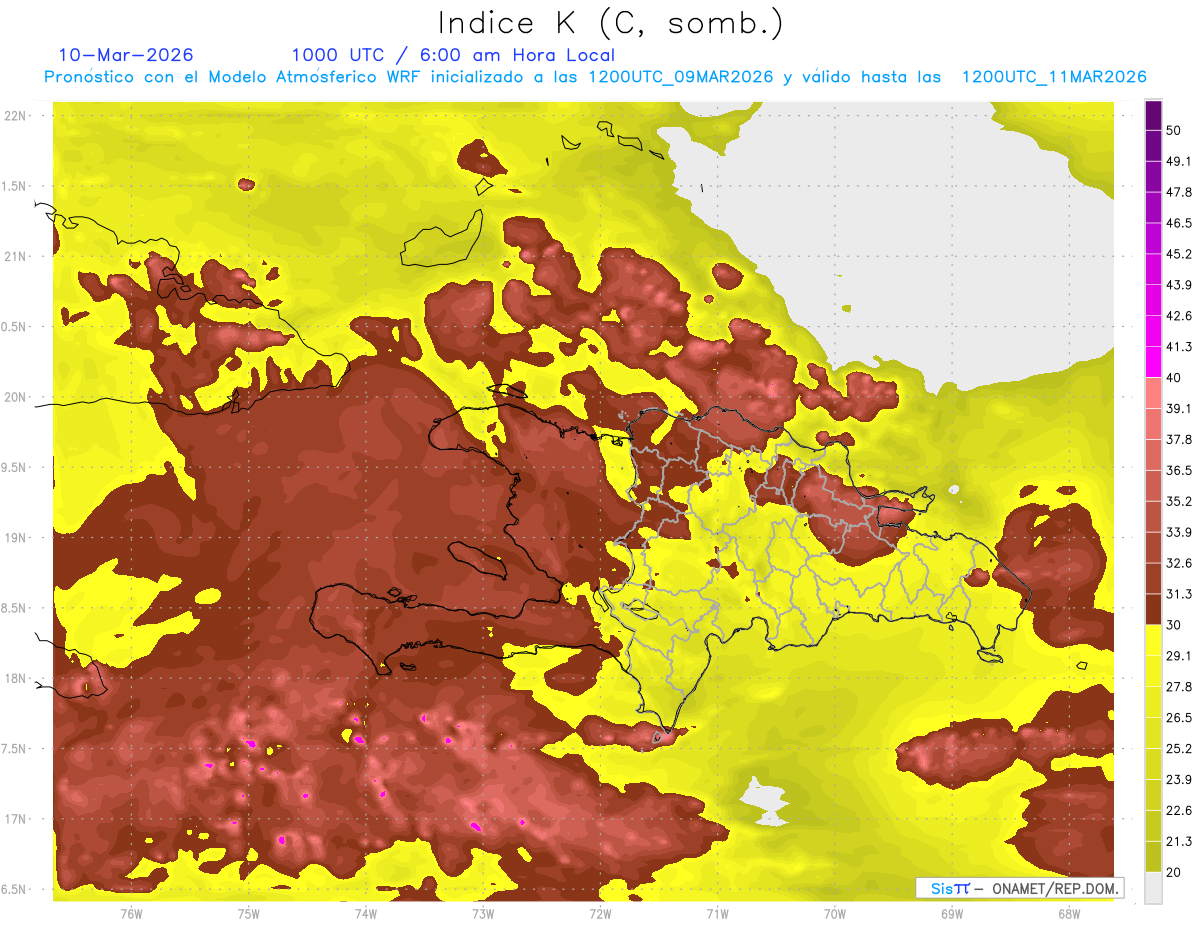Click the colorbar label "42.6"

(1180, 316)
